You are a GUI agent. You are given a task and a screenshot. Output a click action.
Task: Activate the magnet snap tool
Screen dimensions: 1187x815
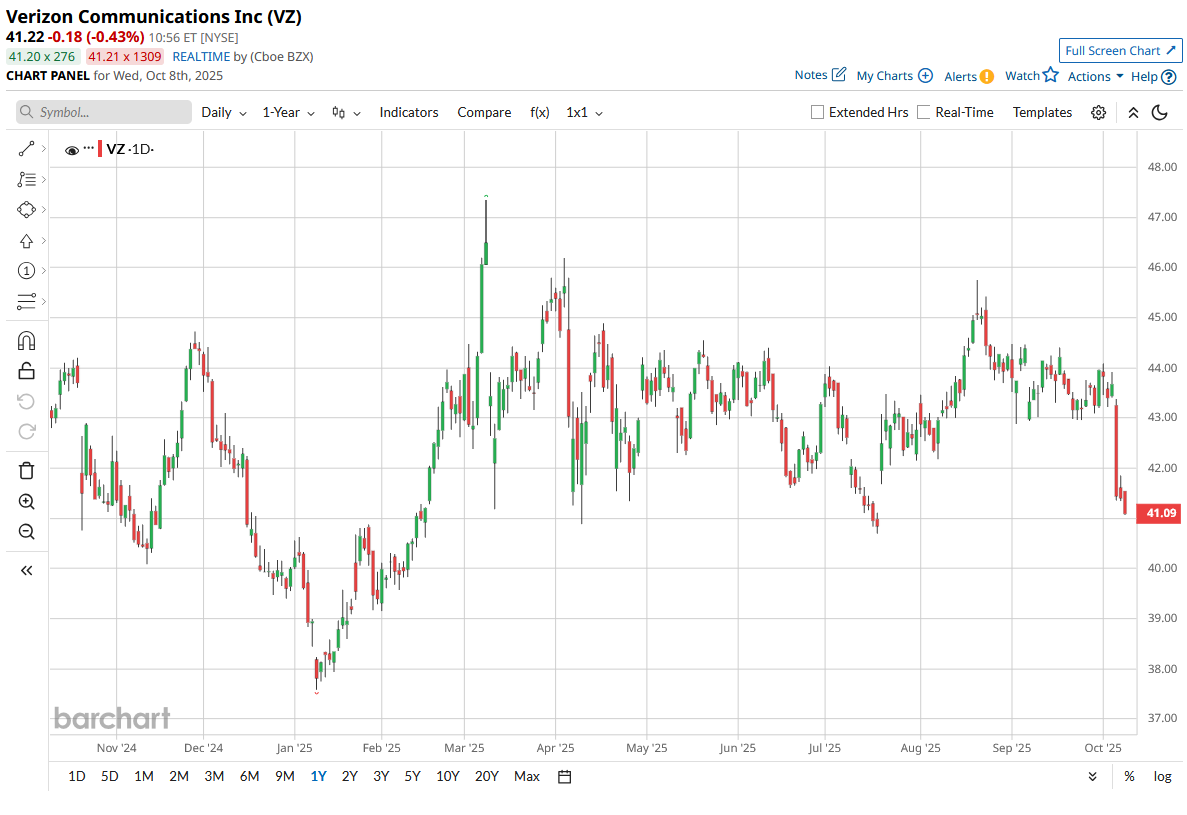click(x=26, y=340)
